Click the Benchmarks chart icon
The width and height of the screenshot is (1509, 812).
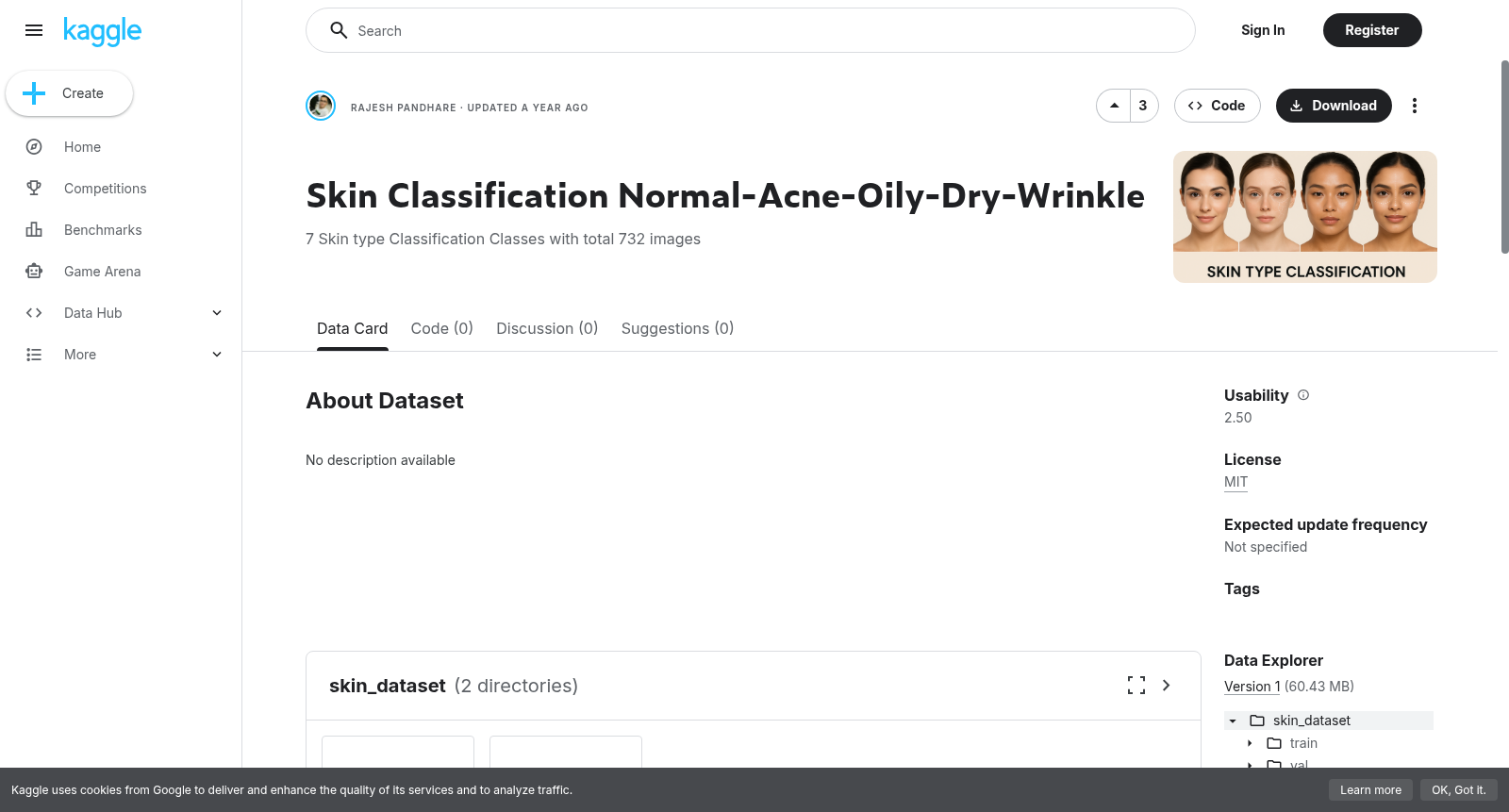(x=34, y=230)
